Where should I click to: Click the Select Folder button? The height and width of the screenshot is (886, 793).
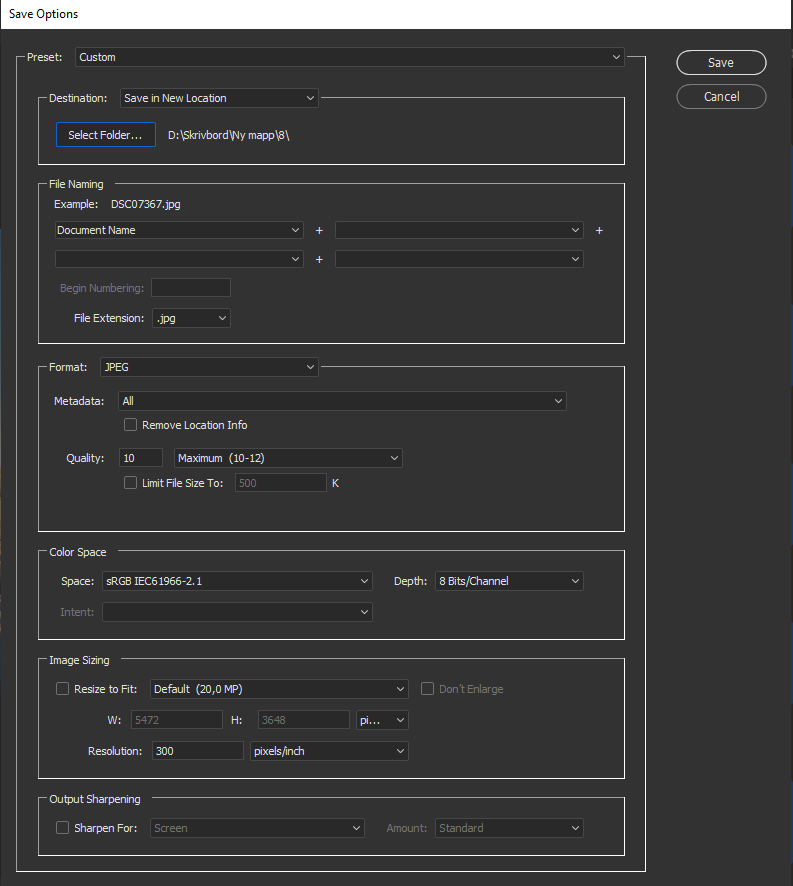(106, 134)
